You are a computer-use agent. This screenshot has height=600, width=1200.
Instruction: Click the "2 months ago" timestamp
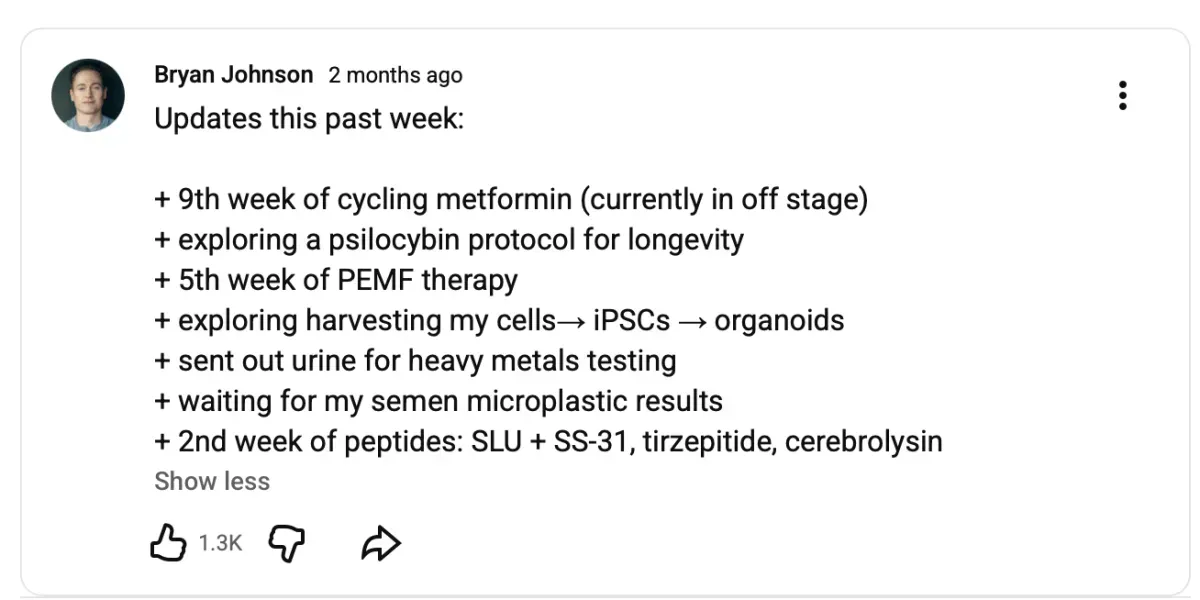point(395,75)
